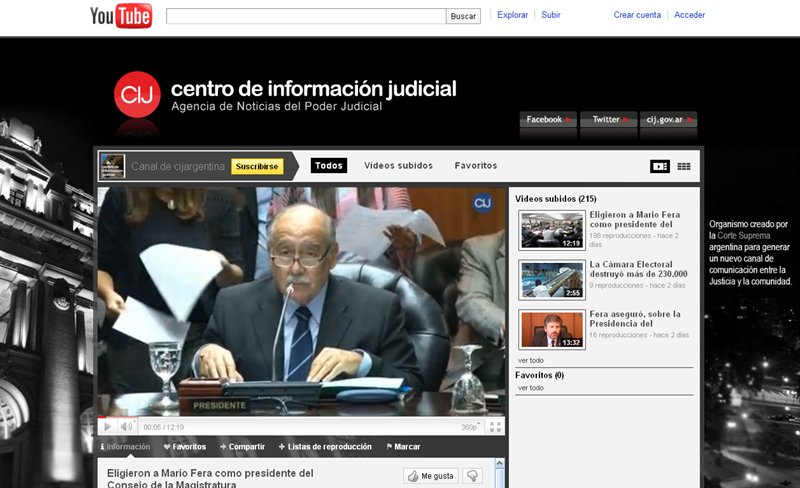Click the thumbs up icon on Me gusta
Screen dimensions: 800x488
coord(413,476)
